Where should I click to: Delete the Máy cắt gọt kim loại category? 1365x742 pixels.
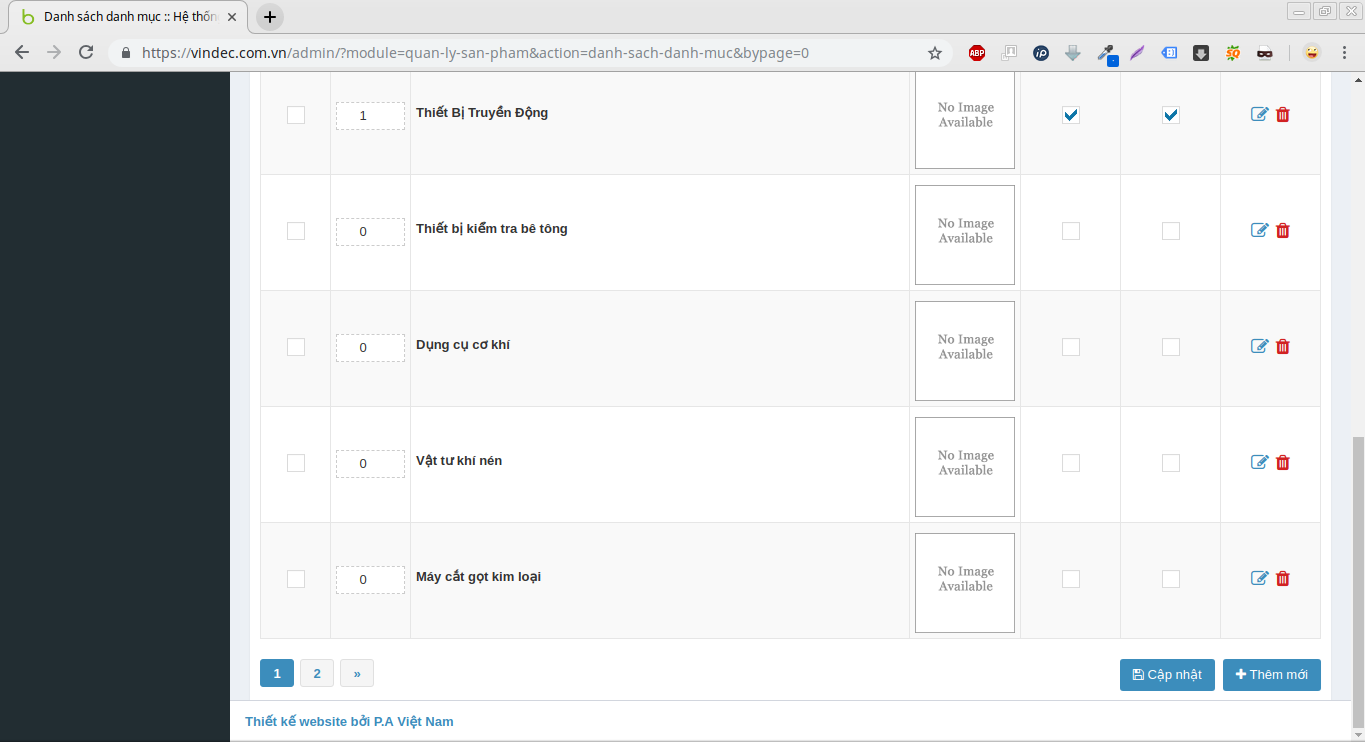(1283, 578)
